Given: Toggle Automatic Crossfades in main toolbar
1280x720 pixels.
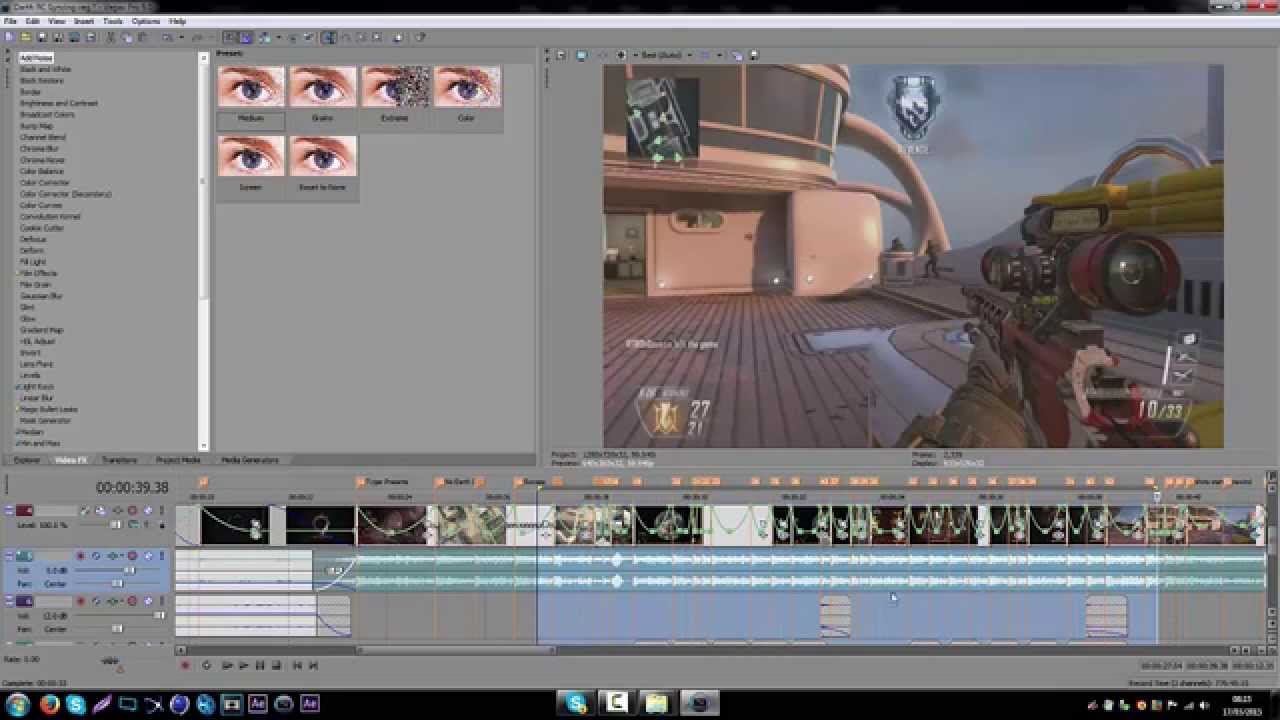Looking at the screenshot, I should (x=246, y=37).
